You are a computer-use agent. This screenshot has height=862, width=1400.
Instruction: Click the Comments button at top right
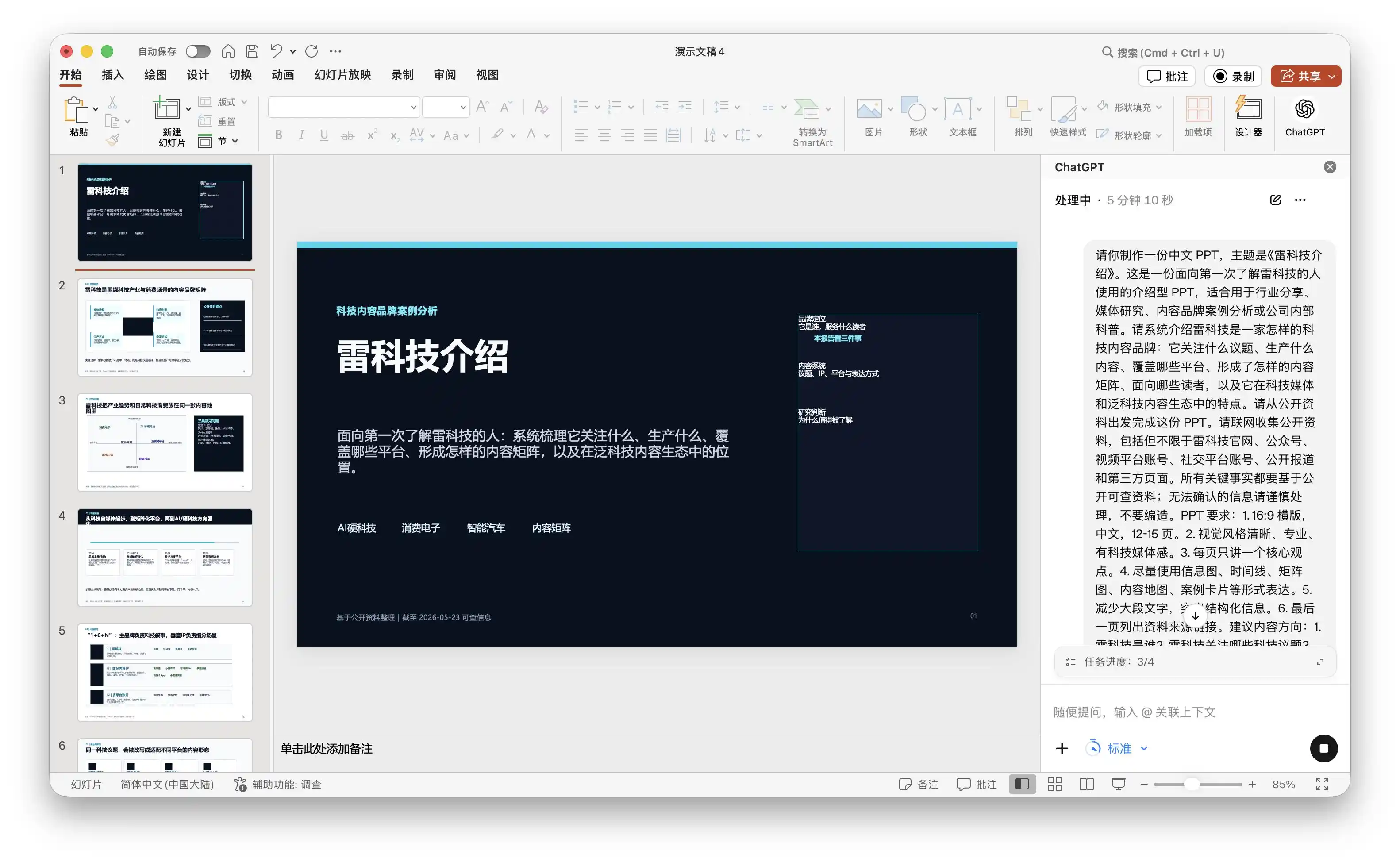[1166, 77]
